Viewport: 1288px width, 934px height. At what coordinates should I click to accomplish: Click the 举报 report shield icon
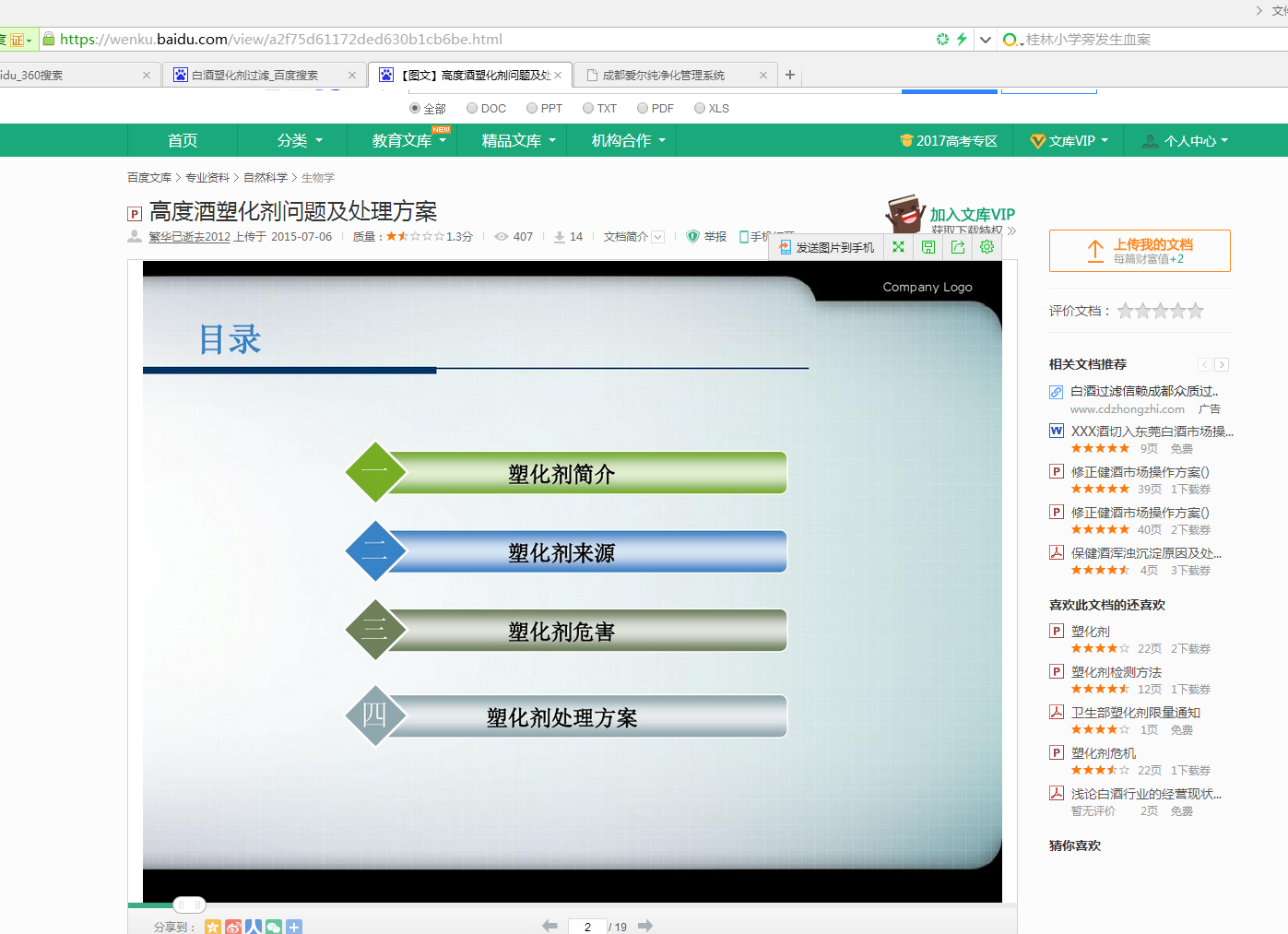pyautogui.click(x=693, y=237)
